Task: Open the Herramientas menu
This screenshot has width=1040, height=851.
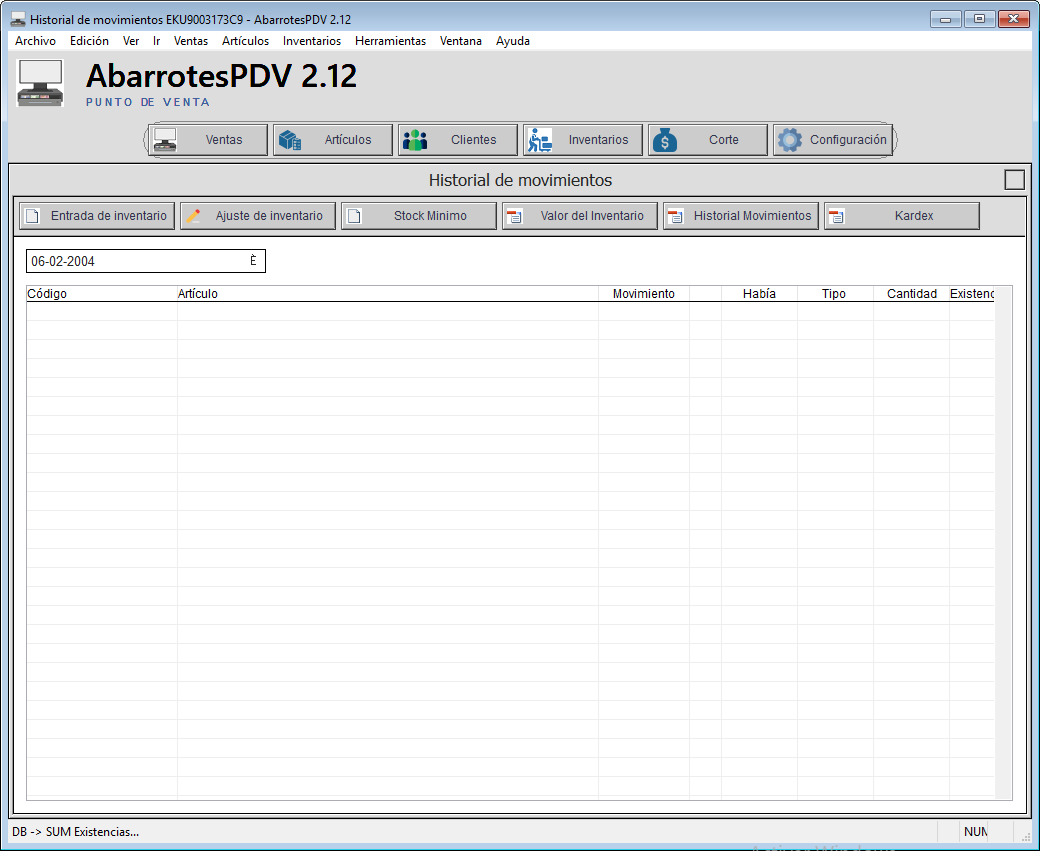Action: pos(391,41)
